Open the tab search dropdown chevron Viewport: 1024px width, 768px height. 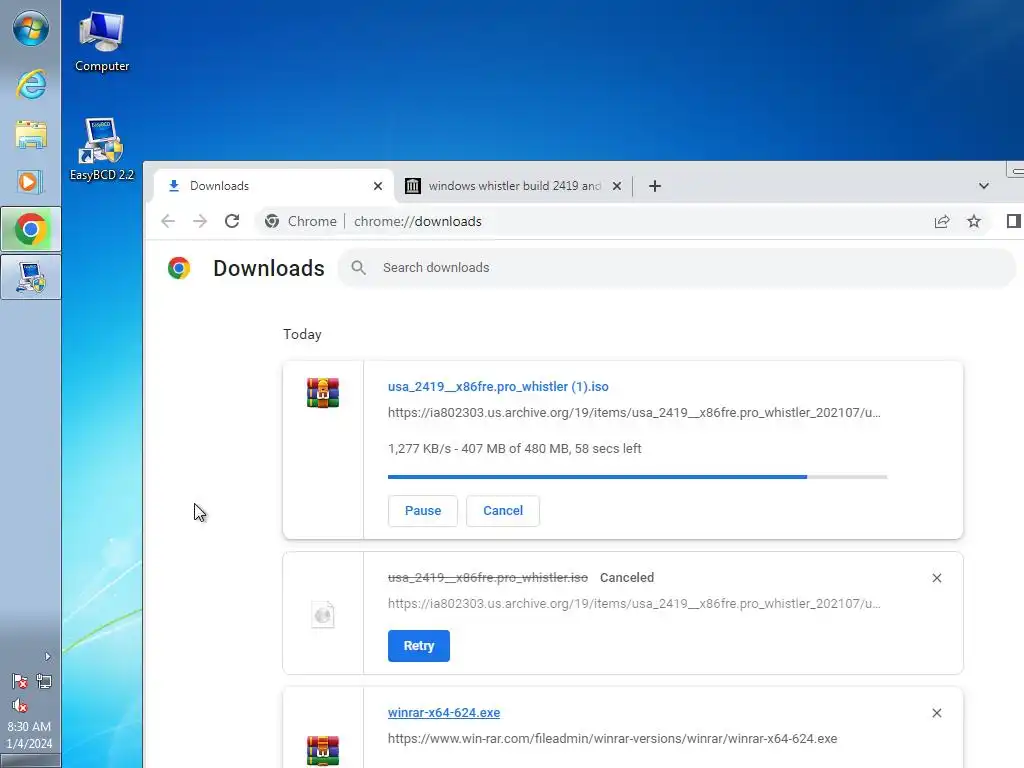[x=984, y=186]
